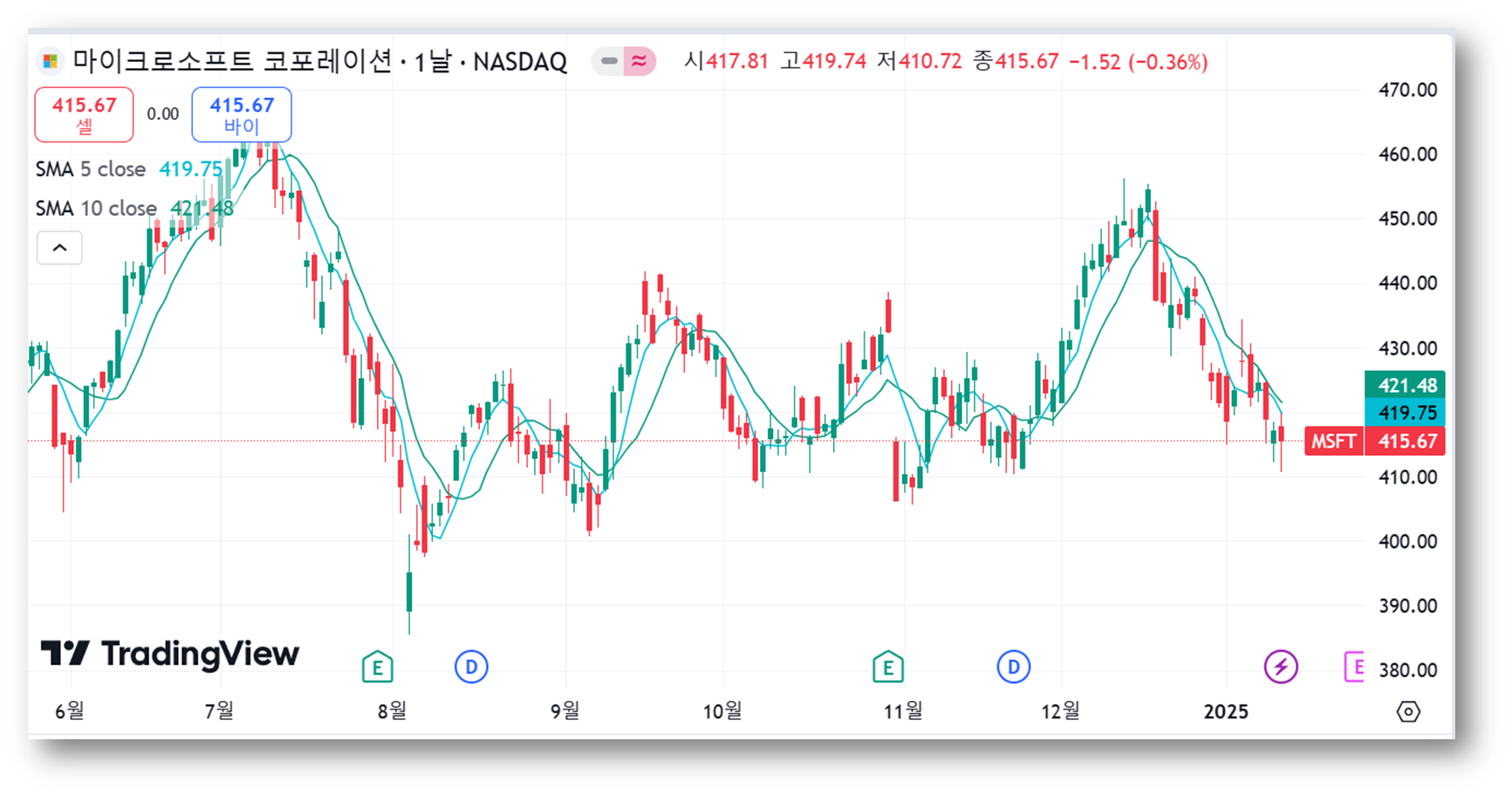Click the red 415.67 셀 sell button
This screenshot has width=1512, height=796.
coord(84,114)
